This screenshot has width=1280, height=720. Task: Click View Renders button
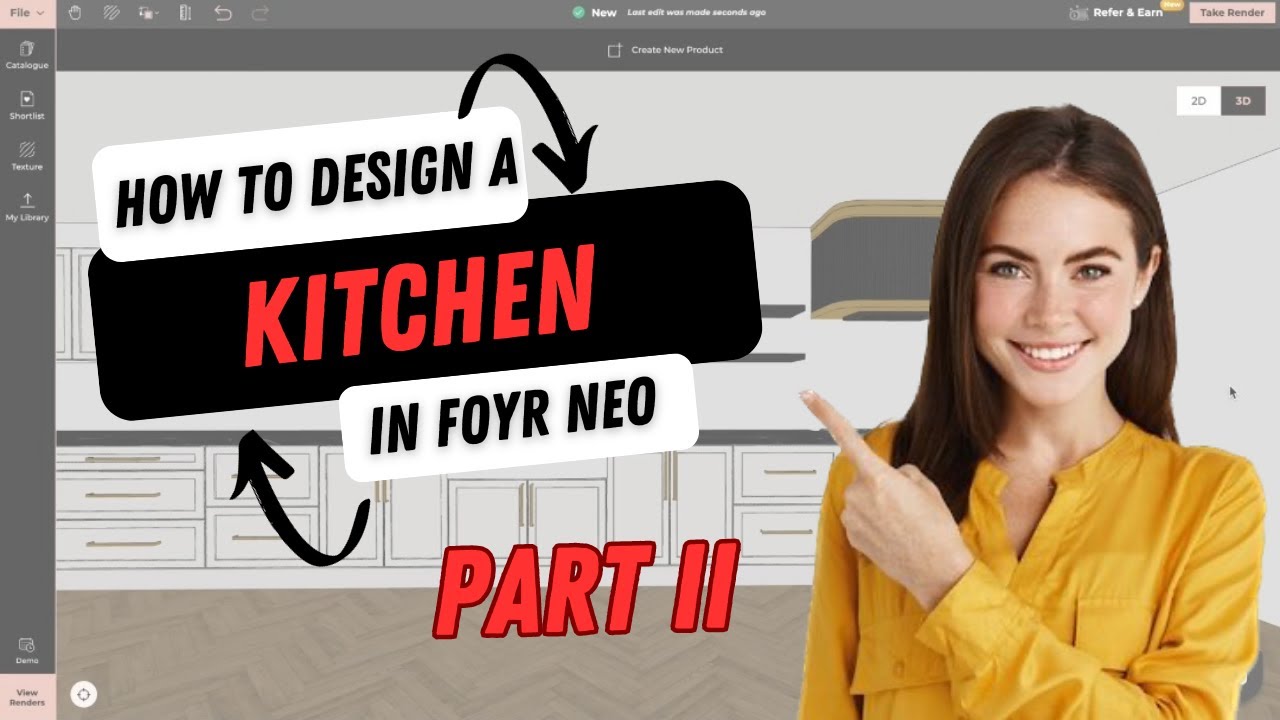27,696
